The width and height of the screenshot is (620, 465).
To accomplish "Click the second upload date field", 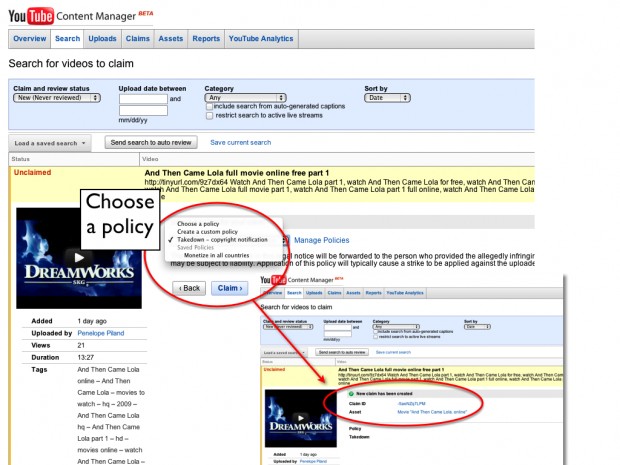I will [x=143, y=110].
